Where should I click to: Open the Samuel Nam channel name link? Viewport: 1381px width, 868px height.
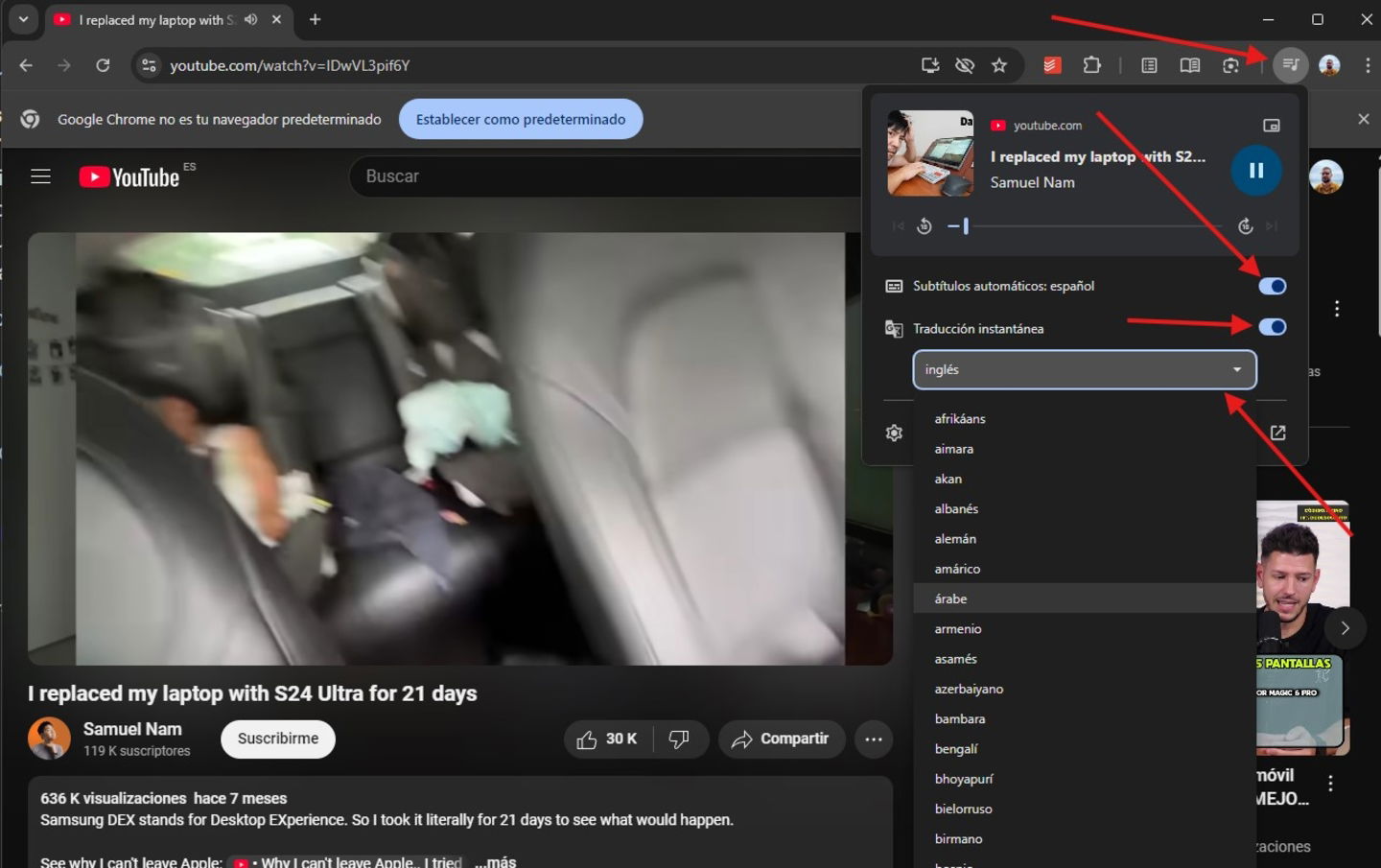click(x=132, y=729)
